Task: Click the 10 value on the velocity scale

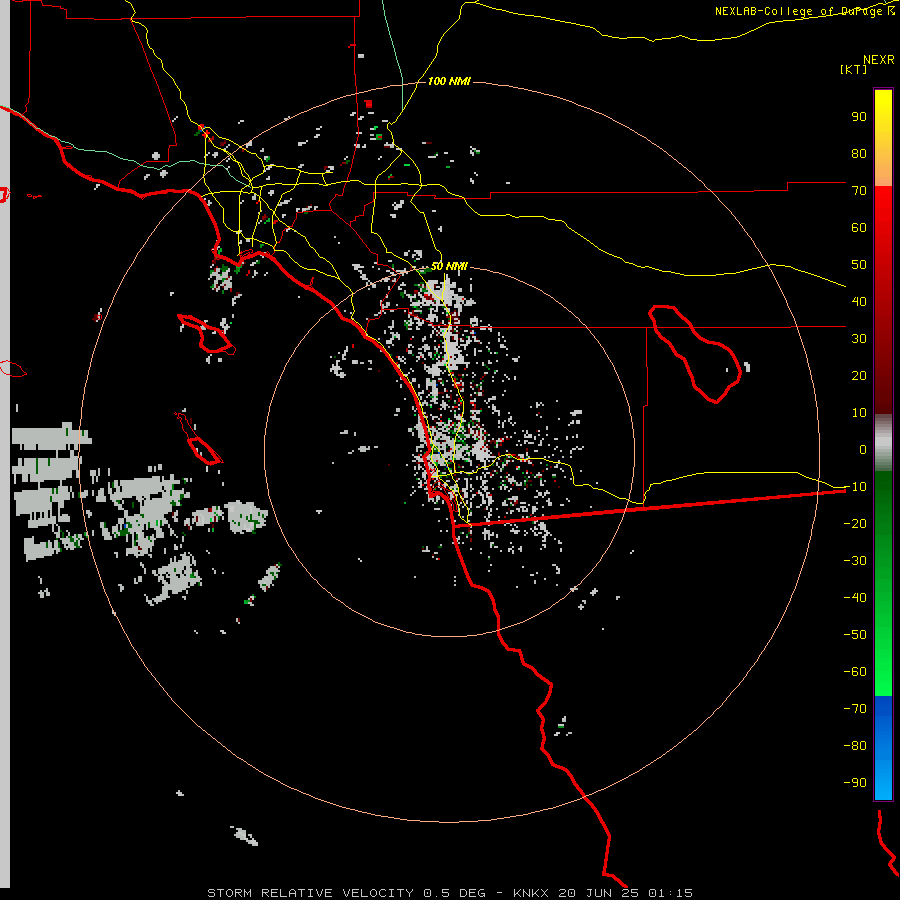Action: [859, 413]
